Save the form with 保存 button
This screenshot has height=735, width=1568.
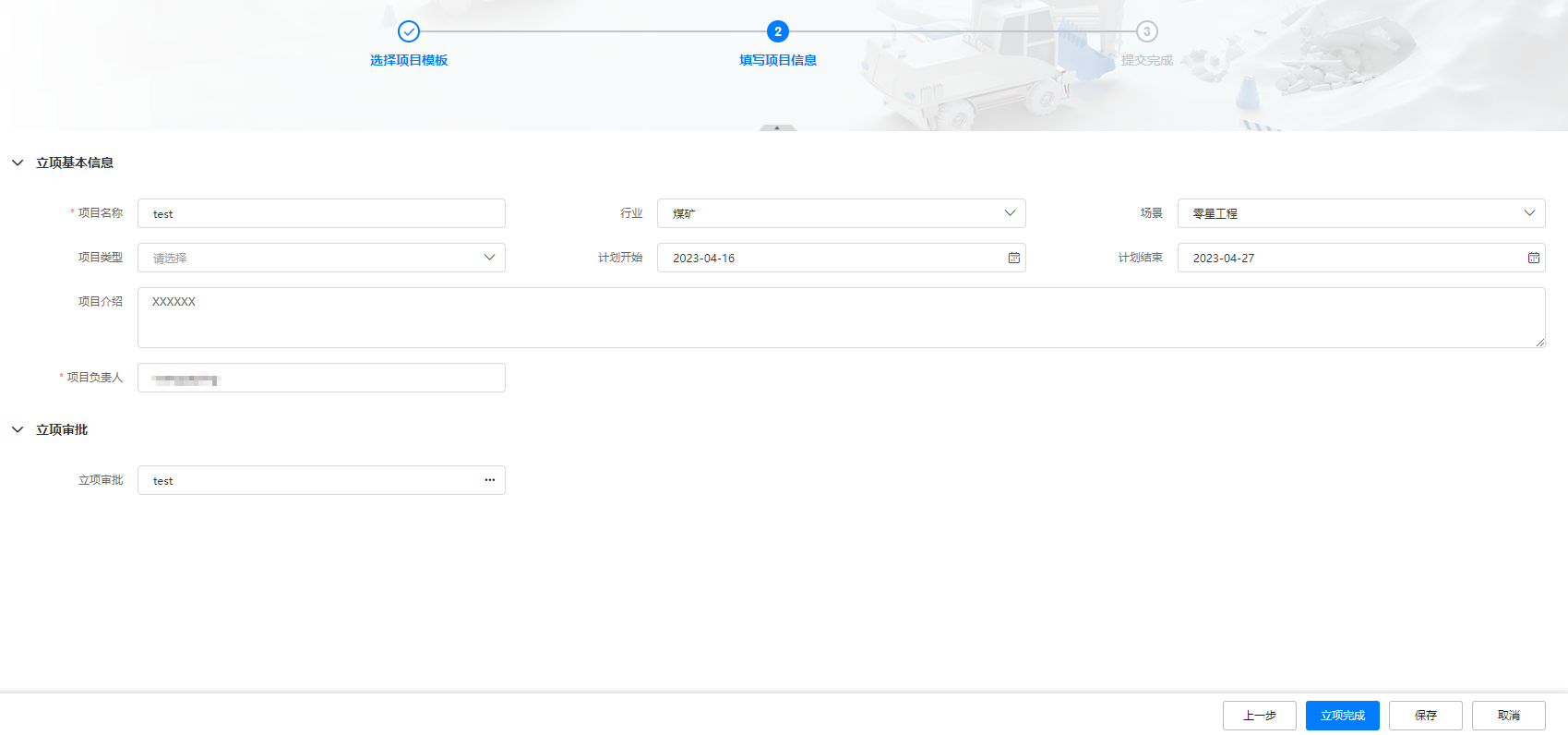(1425, 716)
